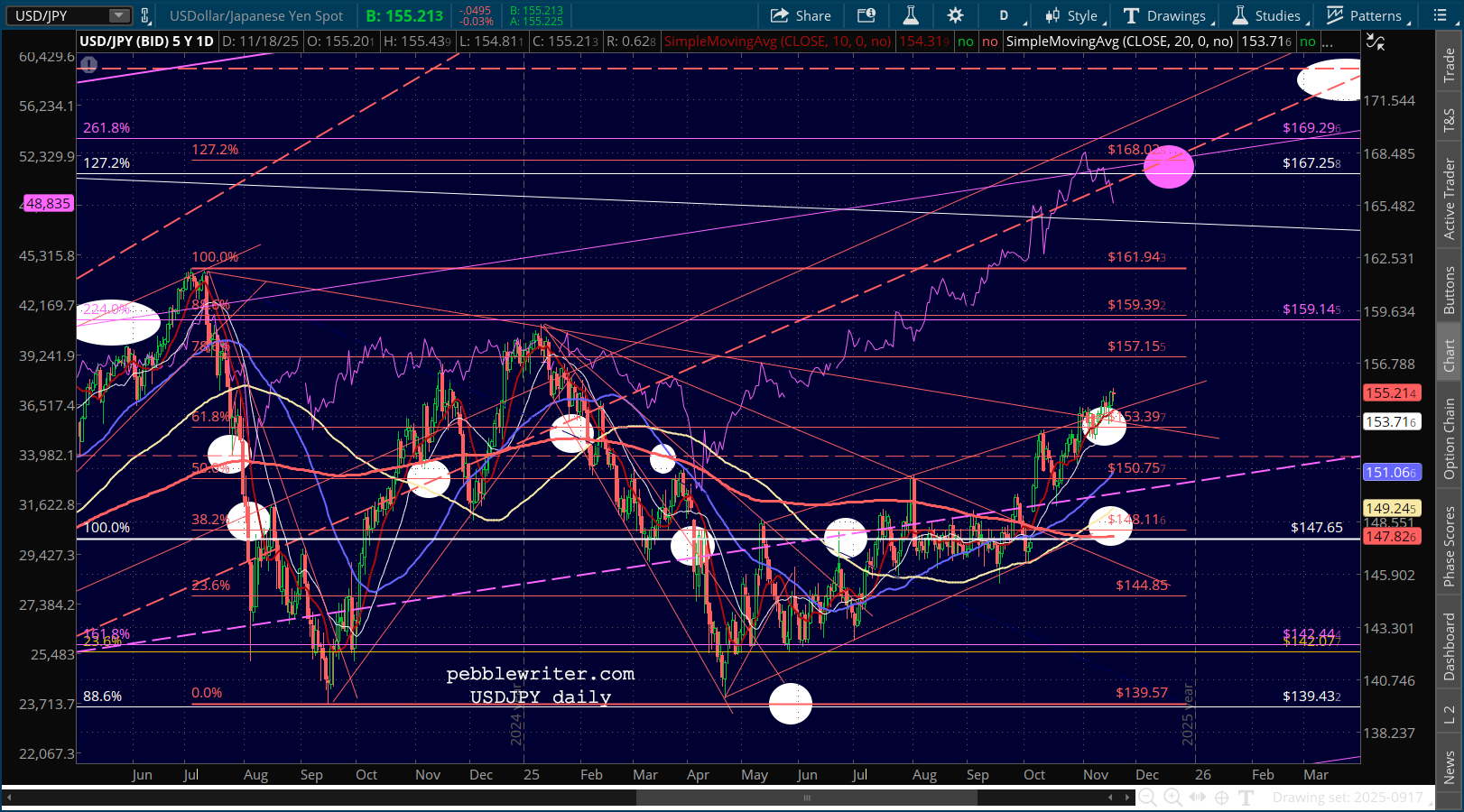Open the Studies menu
Viewport: 1464px width, 812px height.
[x=1268, y=15]
